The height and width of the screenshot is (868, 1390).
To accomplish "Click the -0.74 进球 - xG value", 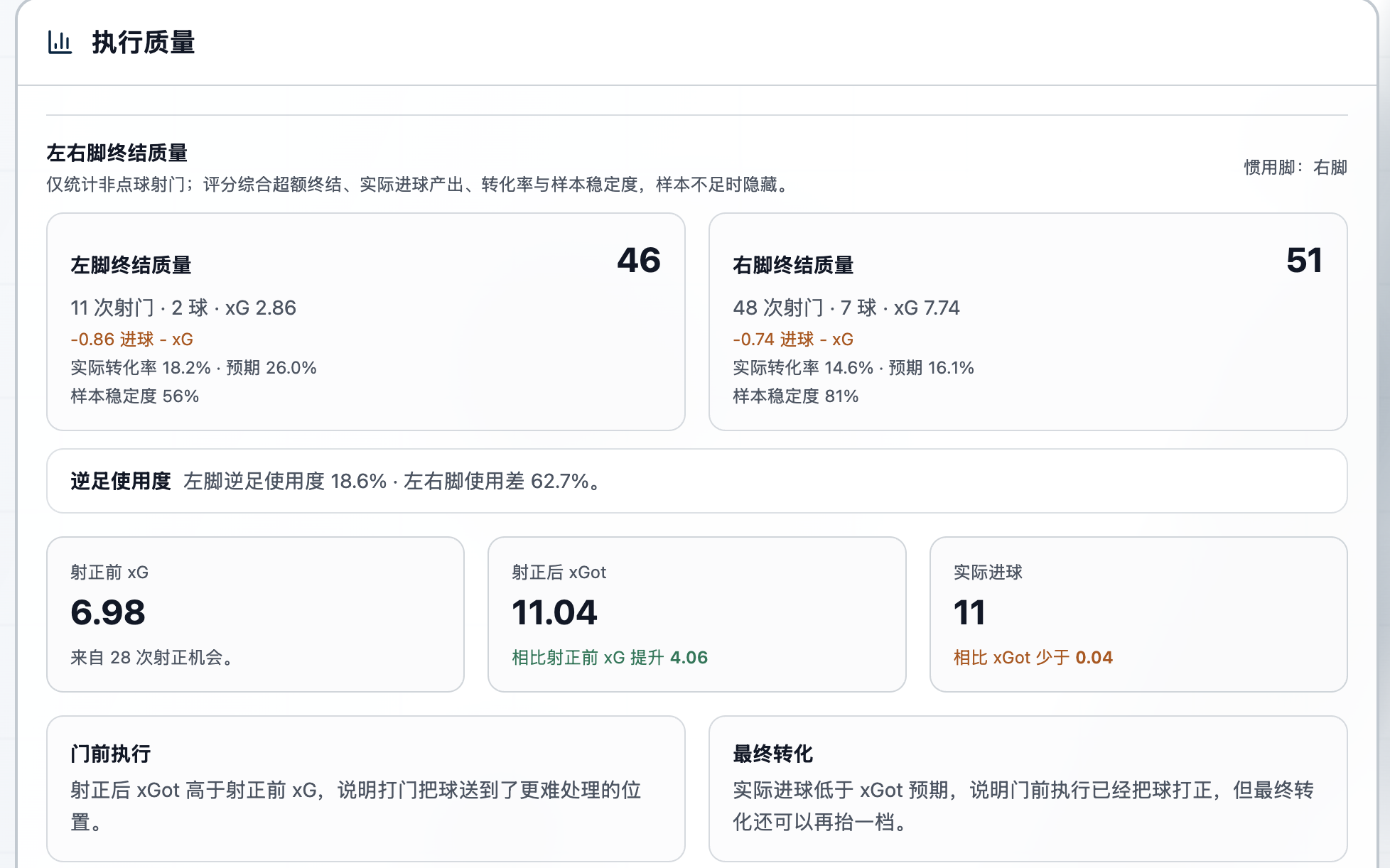I will coord(793,340).
